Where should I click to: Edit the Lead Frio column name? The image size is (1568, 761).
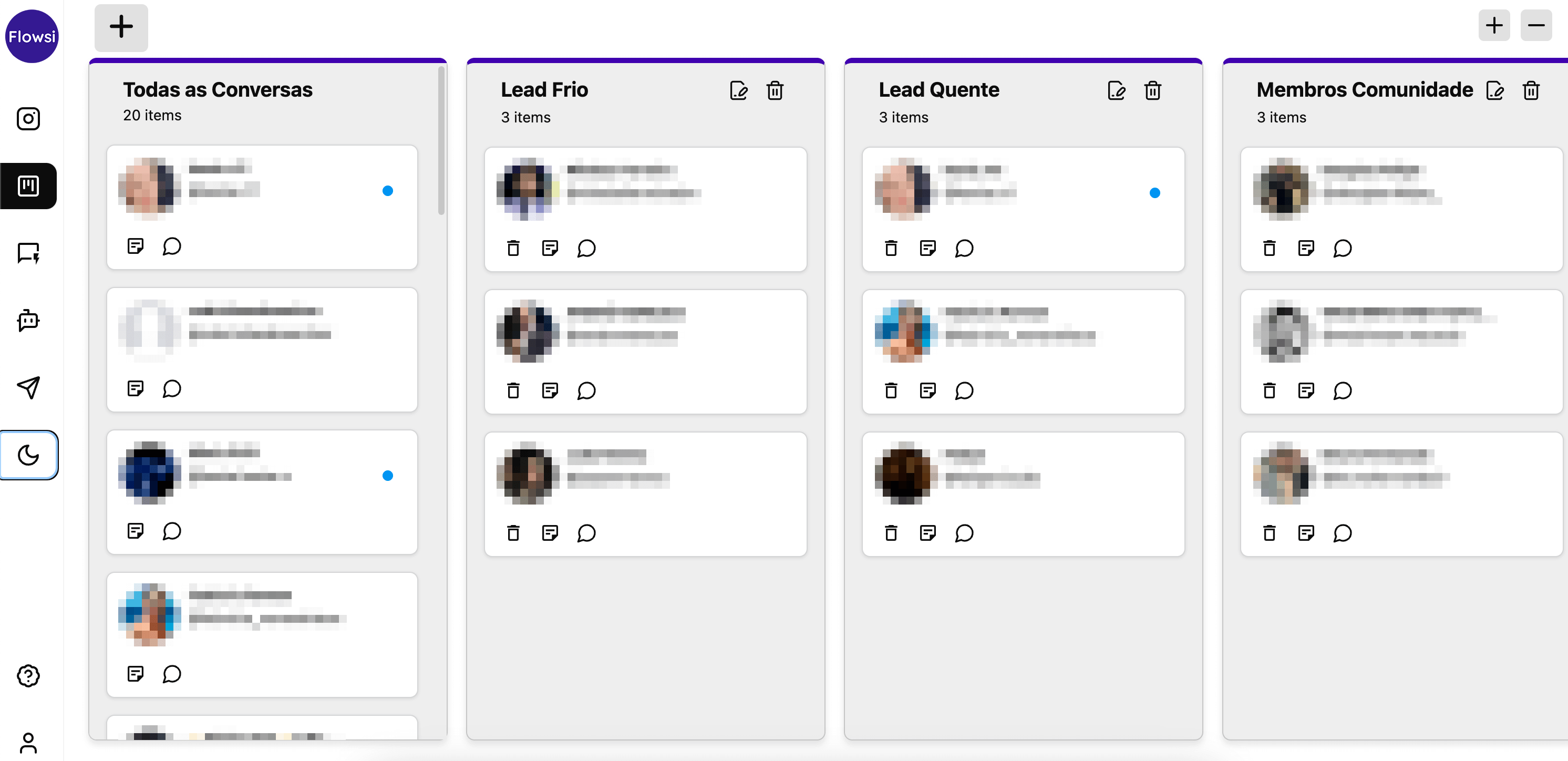(738, 91)
